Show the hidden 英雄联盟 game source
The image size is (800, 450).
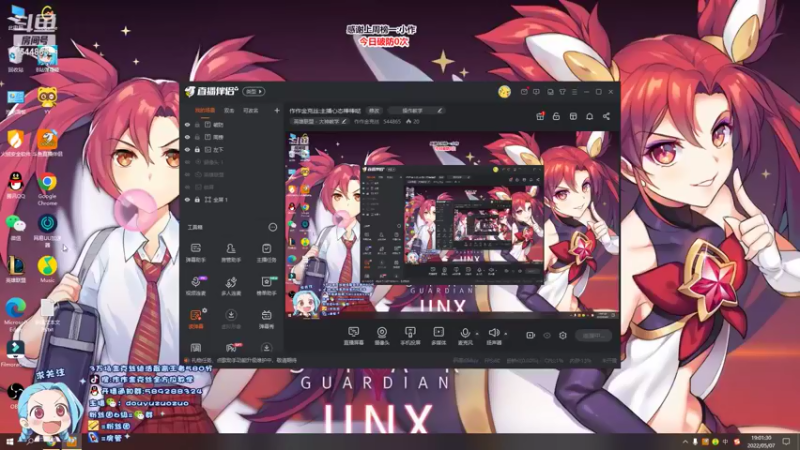point(187,174)
